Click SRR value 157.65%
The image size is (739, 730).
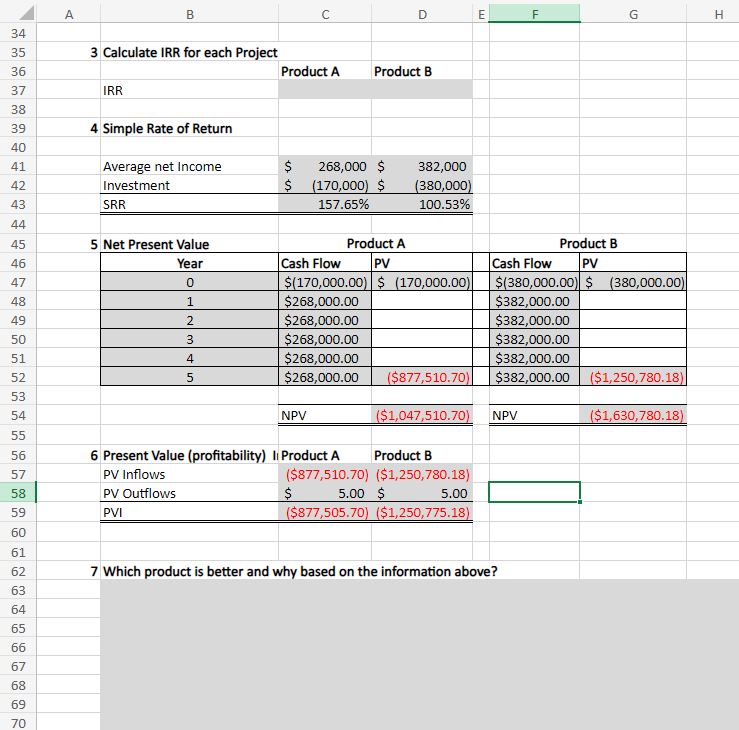[325, 204]
